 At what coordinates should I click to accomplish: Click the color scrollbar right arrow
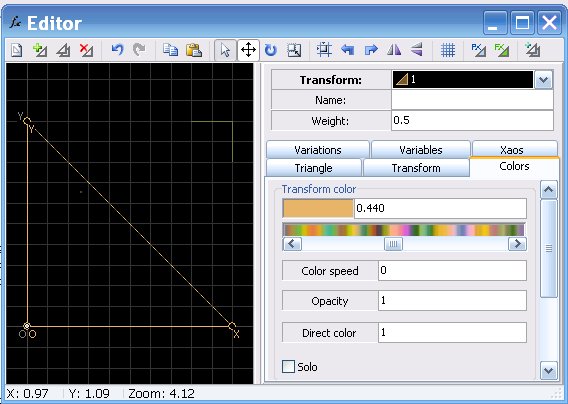tap(517, 244)
